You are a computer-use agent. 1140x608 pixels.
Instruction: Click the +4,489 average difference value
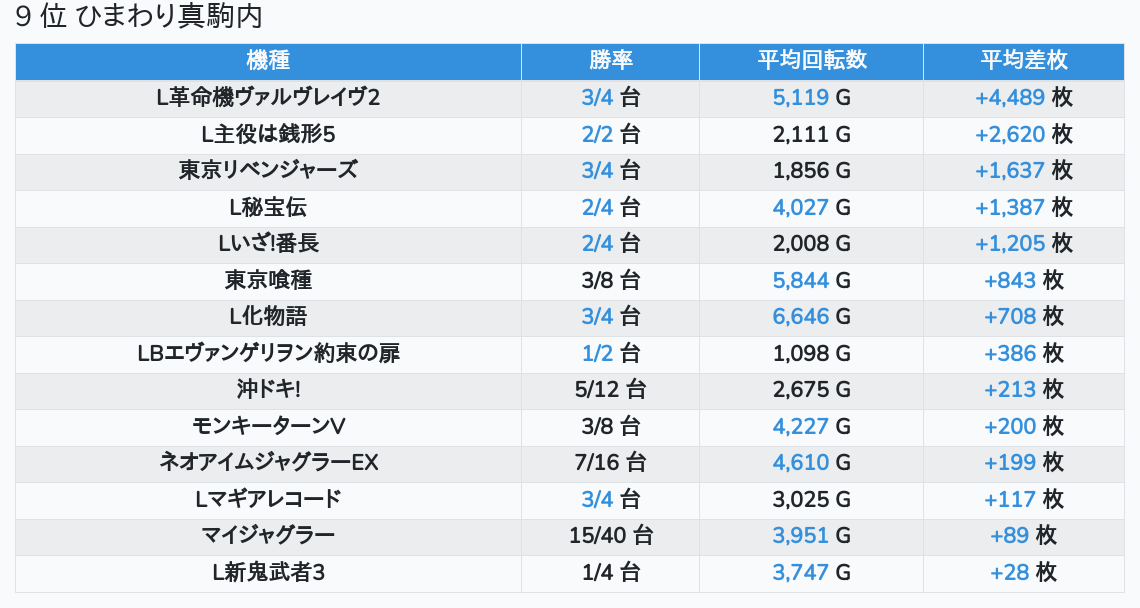click(1010, 97)
